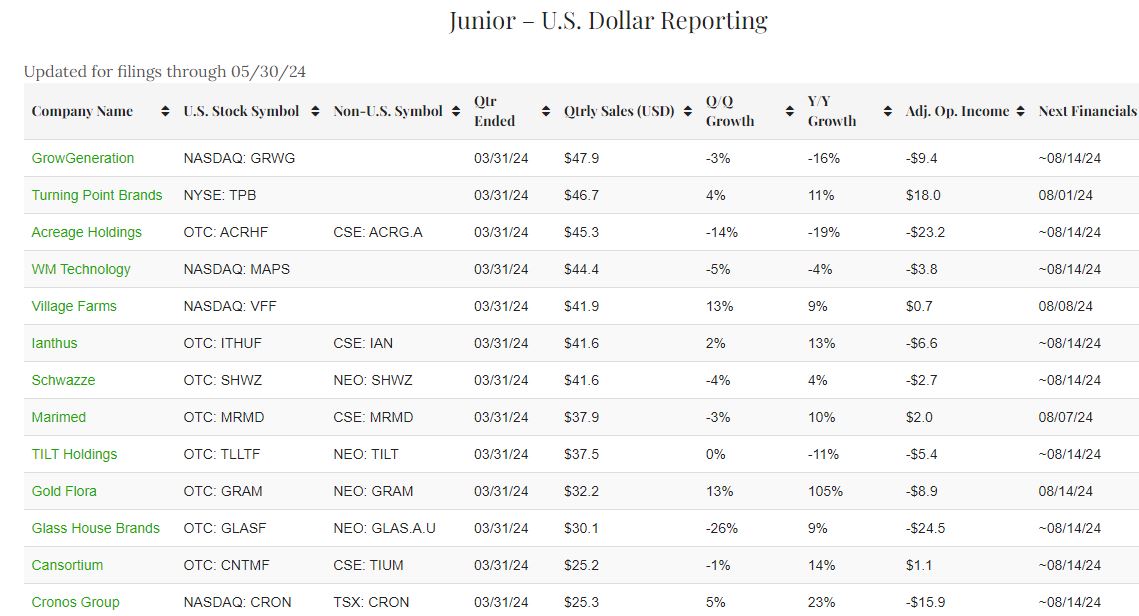
Task: Sort Qtrly Sales (USD) using arrow icon
Action: 689,112
